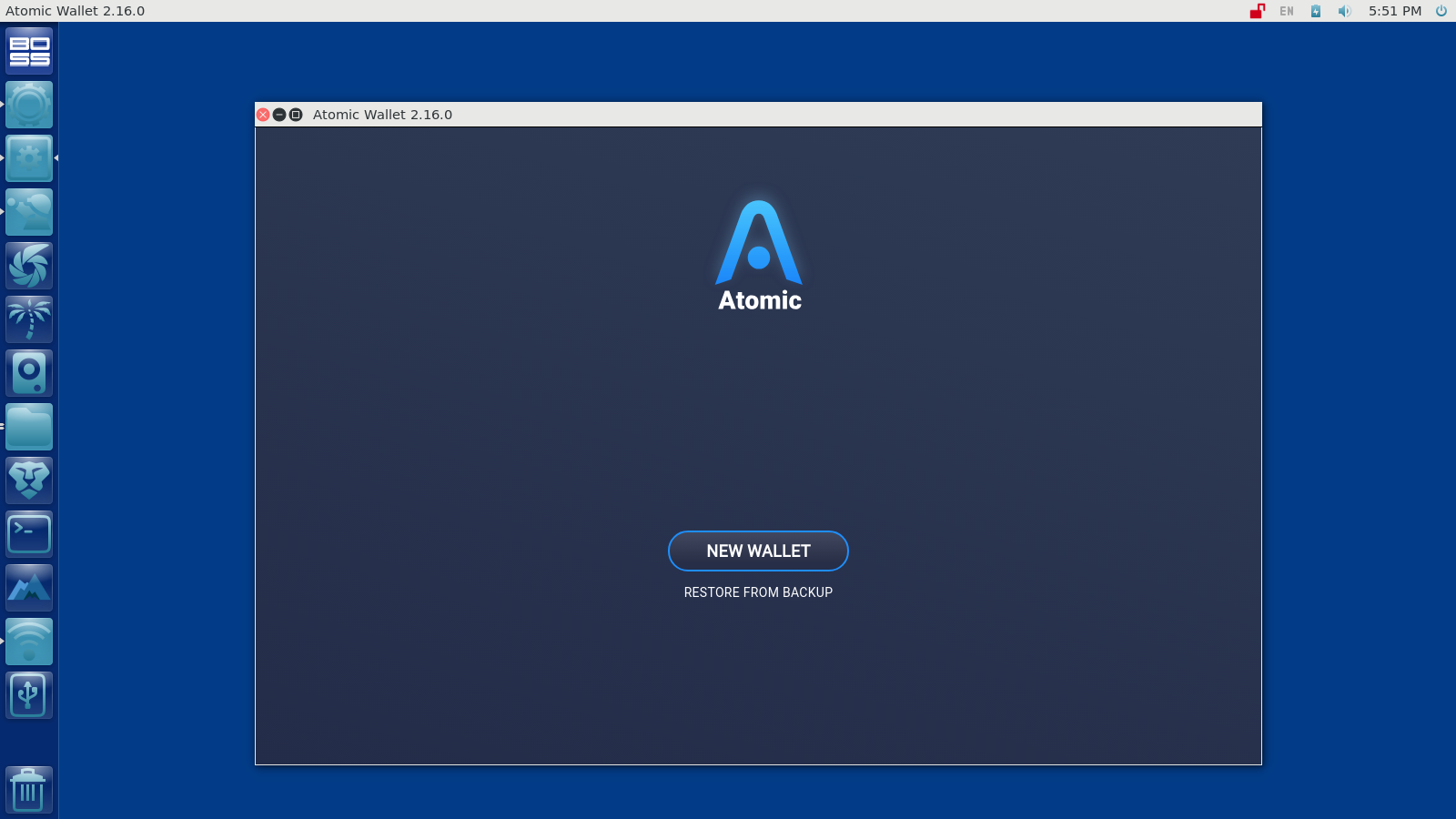
Task: Open the large gear system settings dock icon
Action: point(29,105)
